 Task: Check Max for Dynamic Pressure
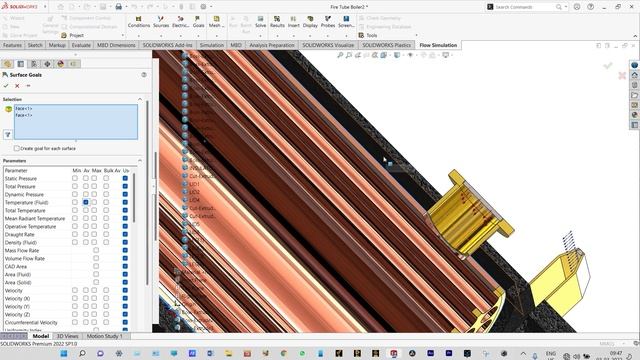(x=95, y=194)
